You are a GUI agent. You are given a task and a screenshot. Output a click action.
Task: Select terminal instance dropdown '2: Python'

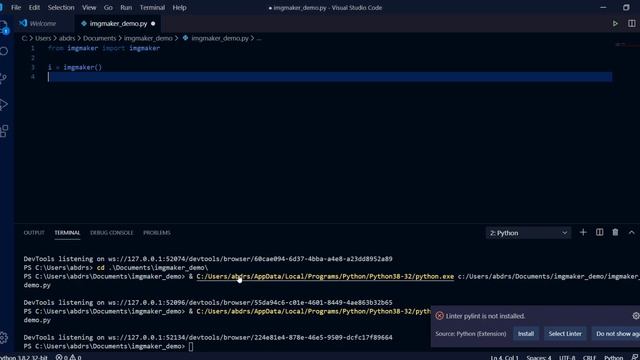[528, 233]
